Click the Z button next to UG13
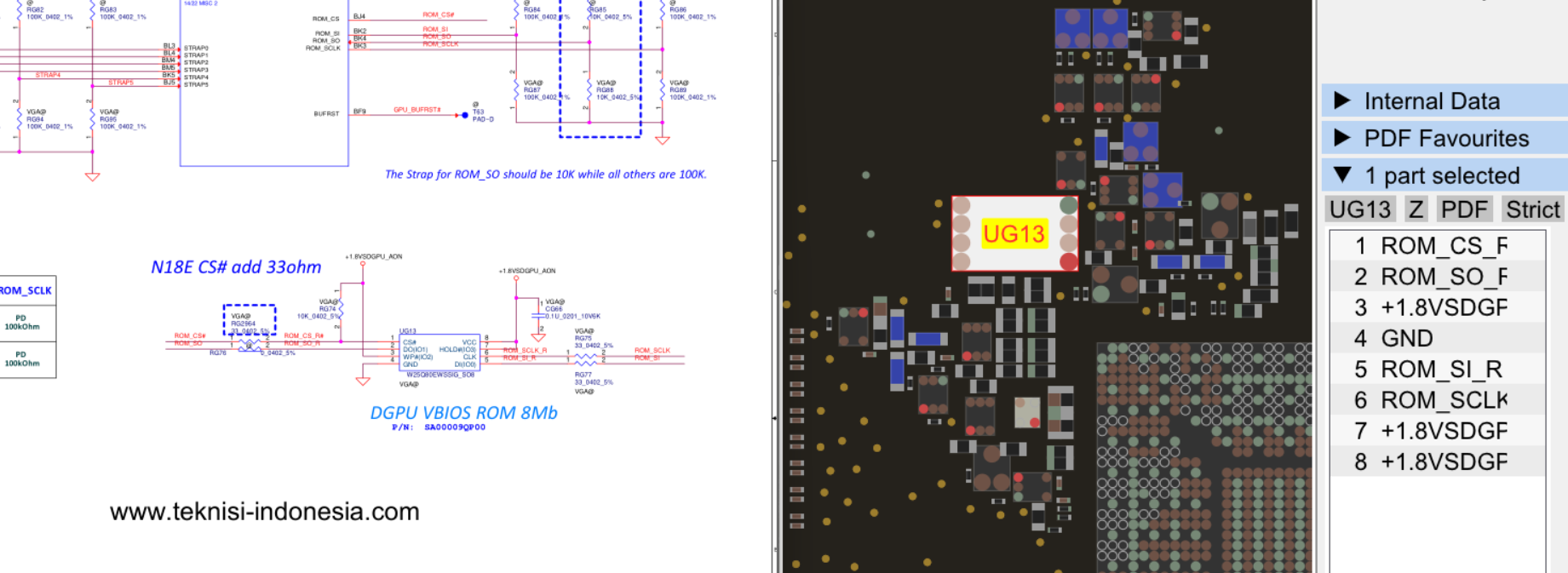The width and height of the screenshot is (1568, 573). click(1416, 209)
